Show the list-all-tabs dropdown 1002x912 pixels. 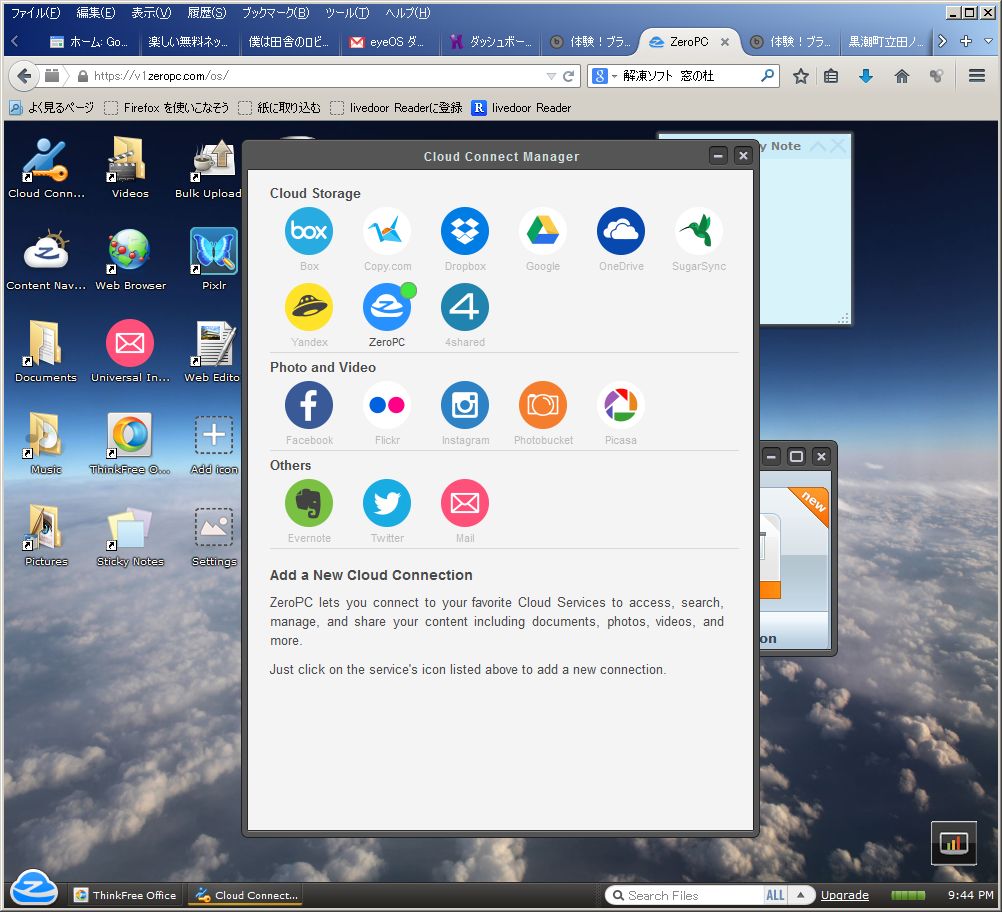[x=988, y=41]
